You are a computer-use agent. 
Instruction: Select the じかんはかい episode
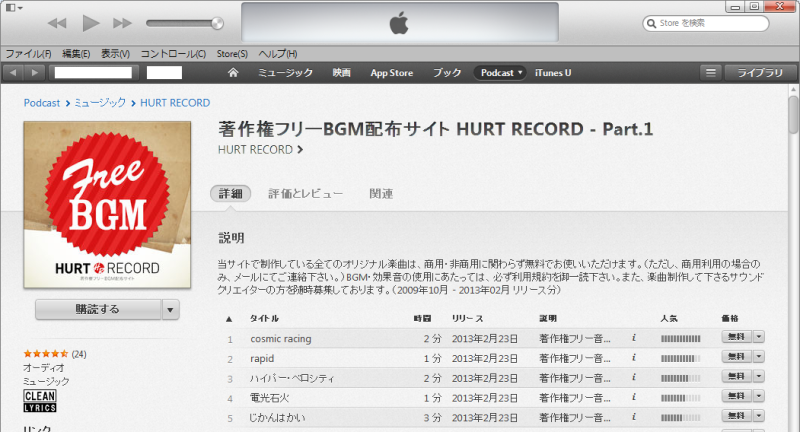277,418
